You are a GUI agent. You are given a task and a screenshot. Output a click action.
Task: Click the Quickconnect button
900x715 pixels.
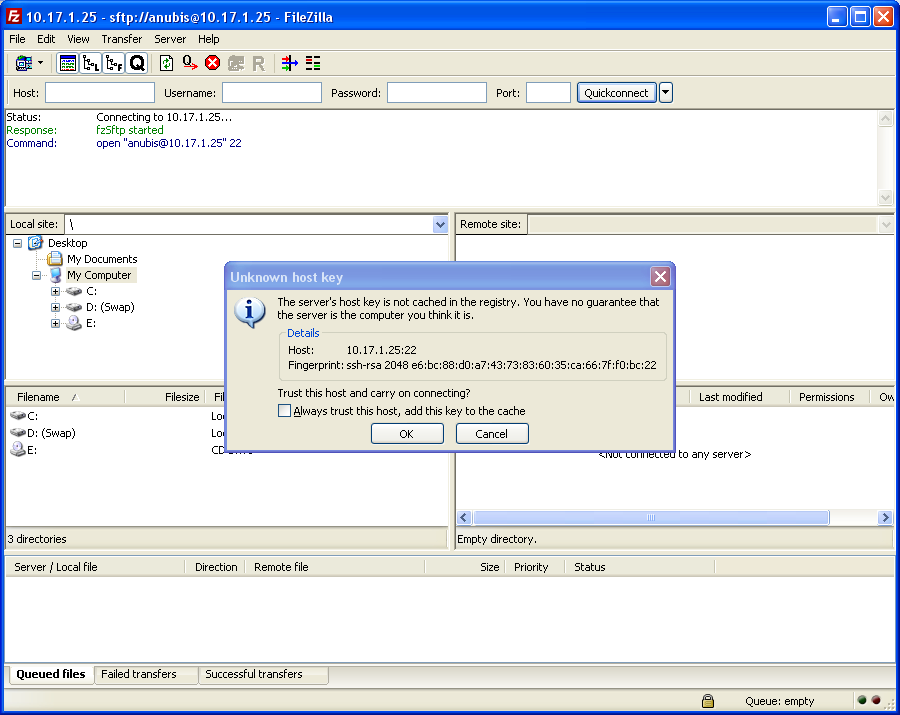coord(616,93)
